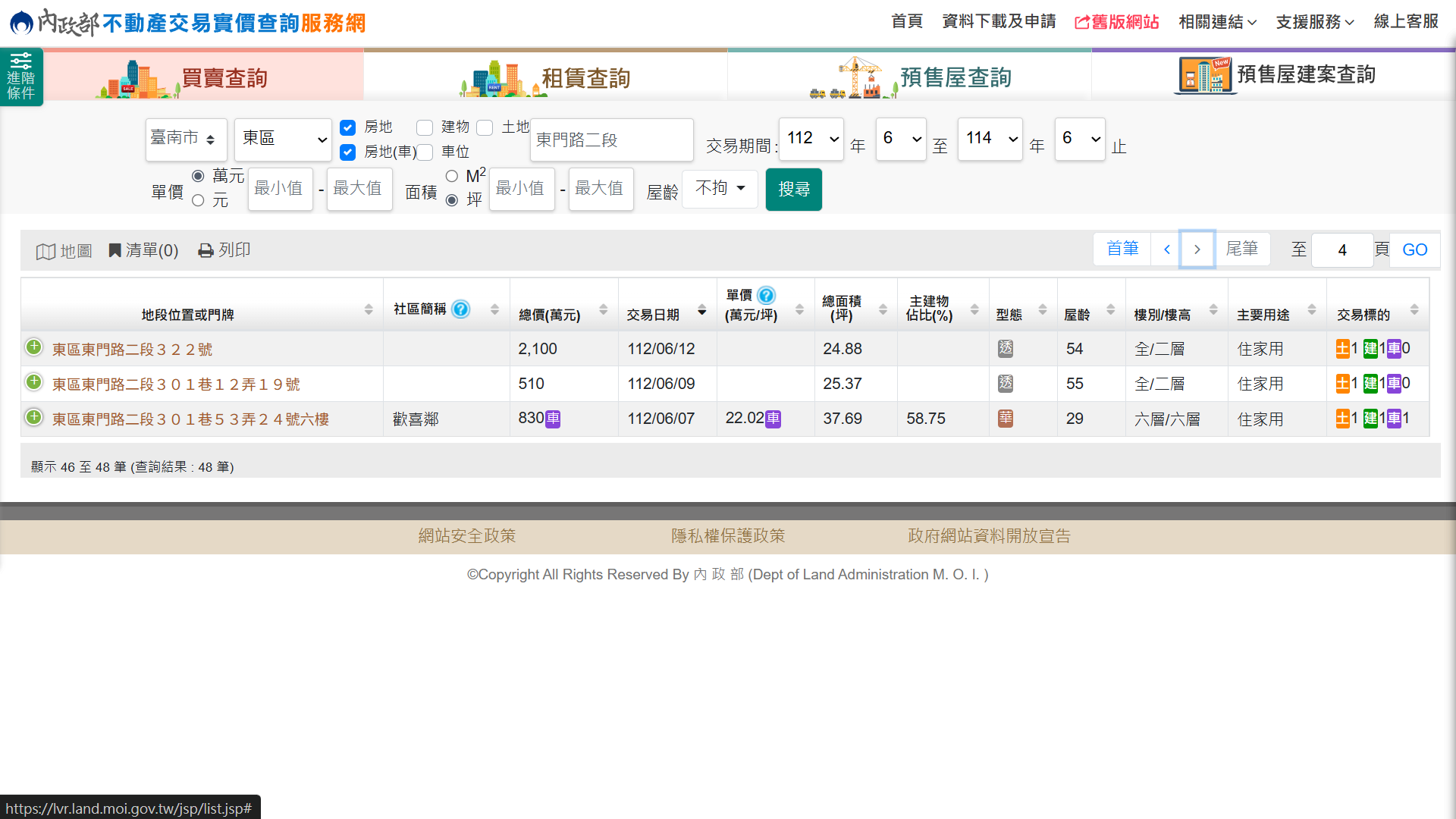Expand 相關連結 menu
This screenshot has width=1456, height=819.
[1217, 22]
